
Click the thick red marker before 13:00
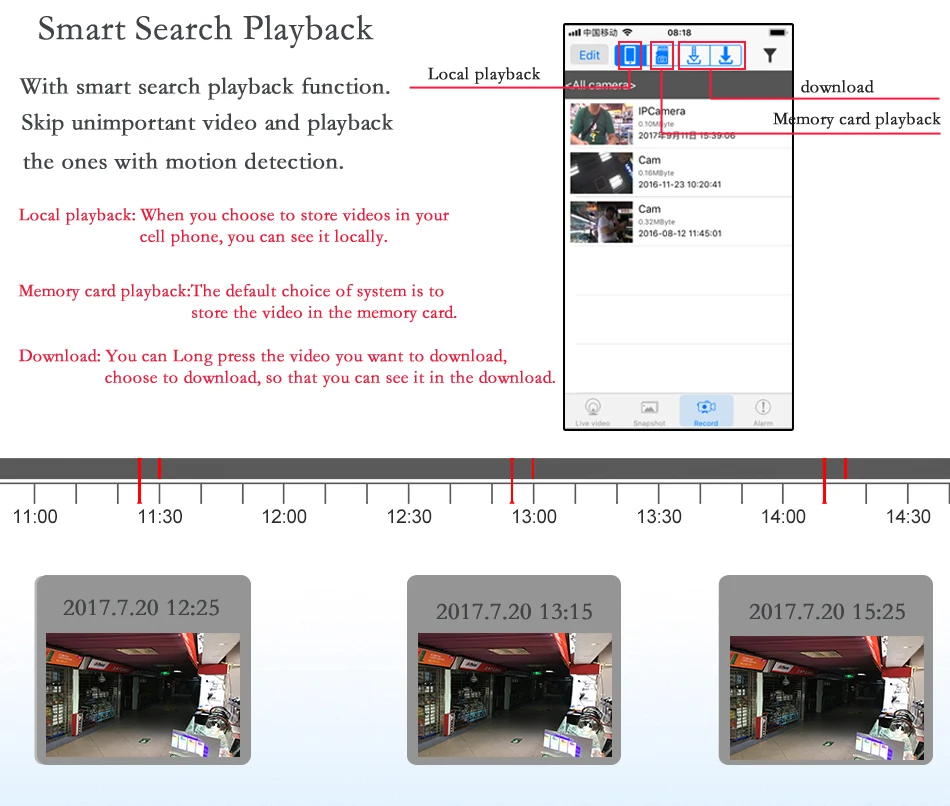tap(512, 481)
